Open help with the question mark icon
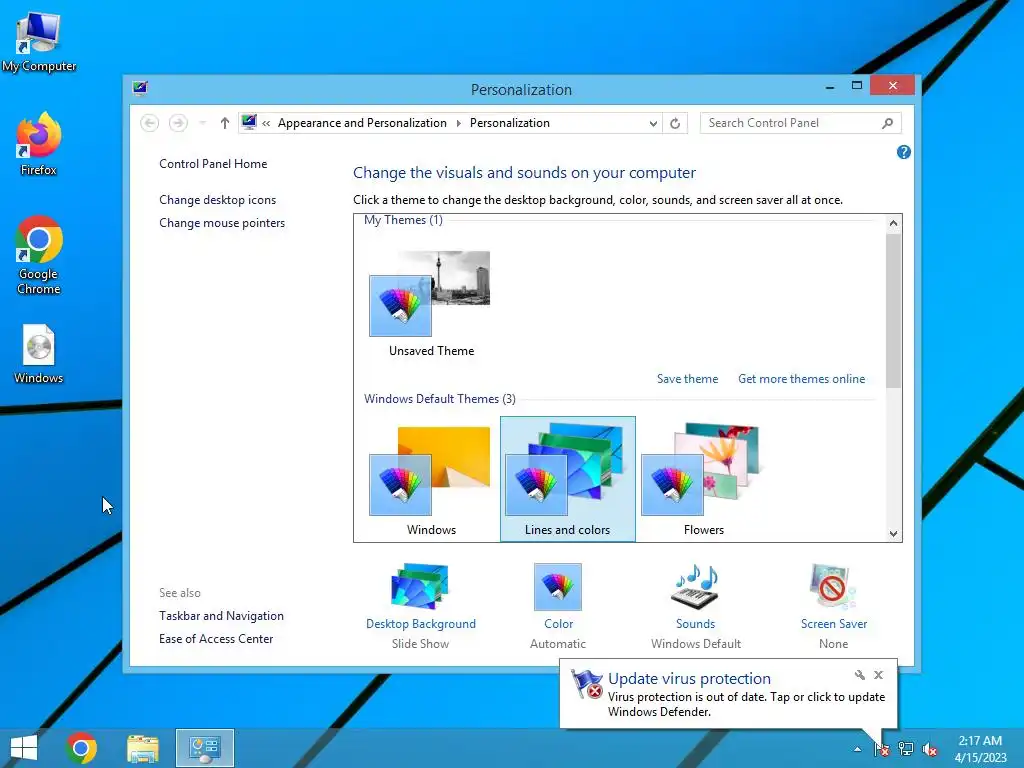This screenshot has width=1024, height=768. [904, 152]
